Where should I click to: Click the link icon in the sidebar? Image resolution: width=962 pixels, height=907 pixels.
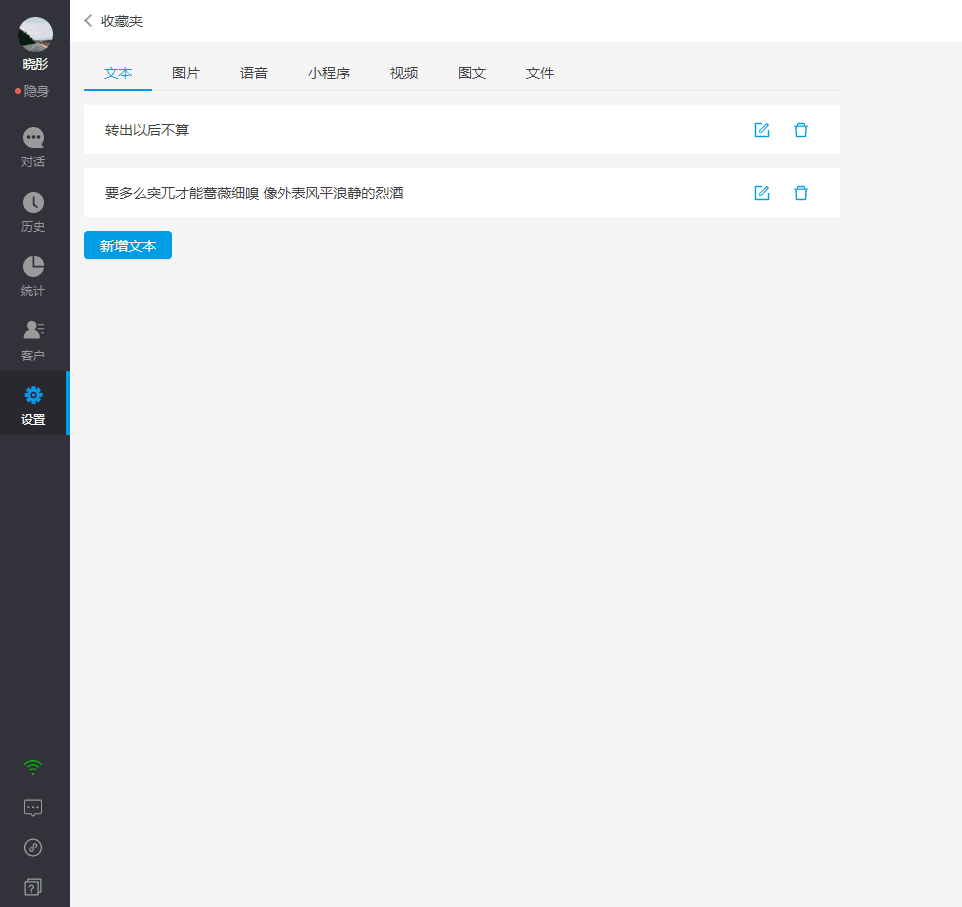[x=33, y=847]
